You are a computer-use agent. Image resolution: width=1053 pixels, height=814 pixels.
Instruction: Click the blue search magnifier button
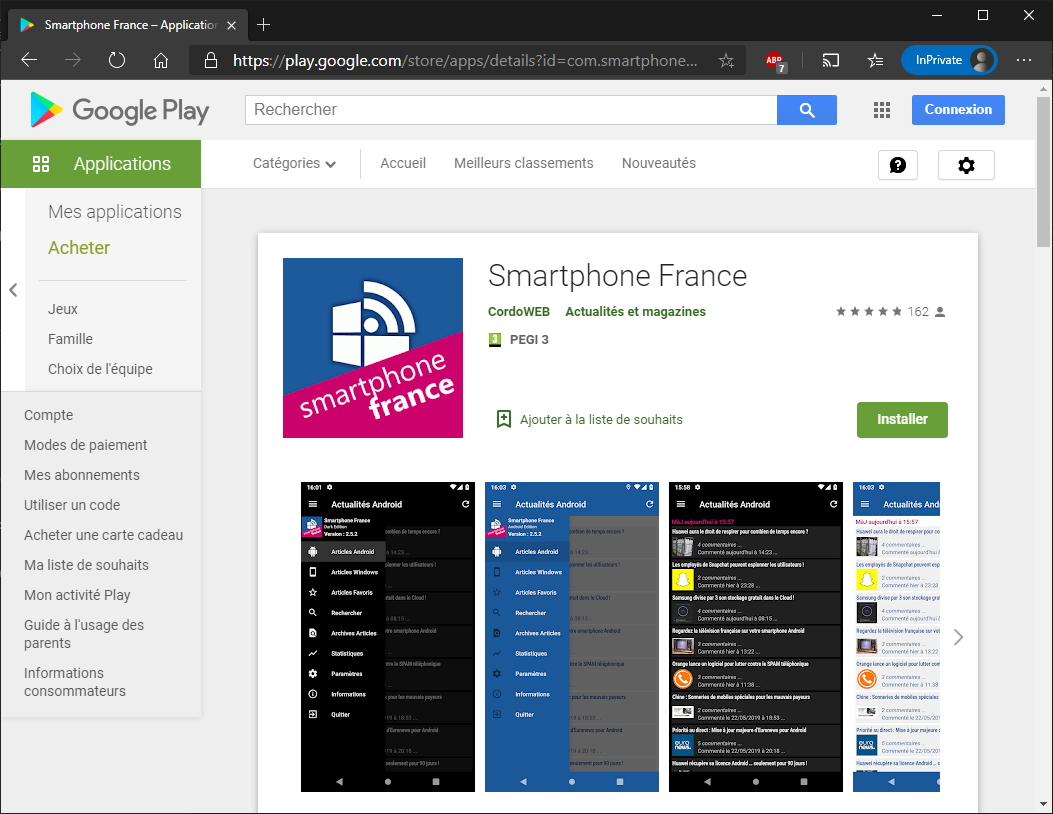[x=807, y=110]
